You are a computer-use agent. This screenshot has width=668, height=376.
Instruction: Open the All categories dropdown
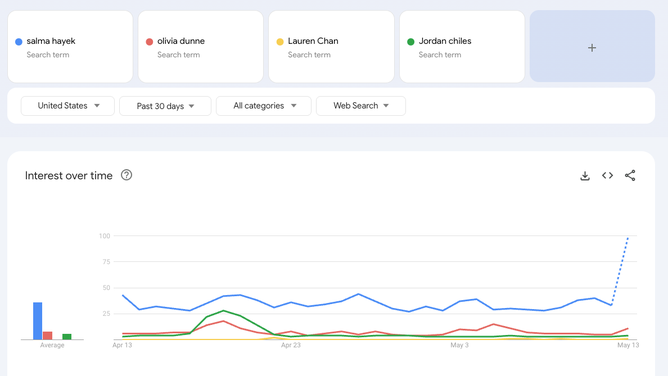[x=264, y=106]
